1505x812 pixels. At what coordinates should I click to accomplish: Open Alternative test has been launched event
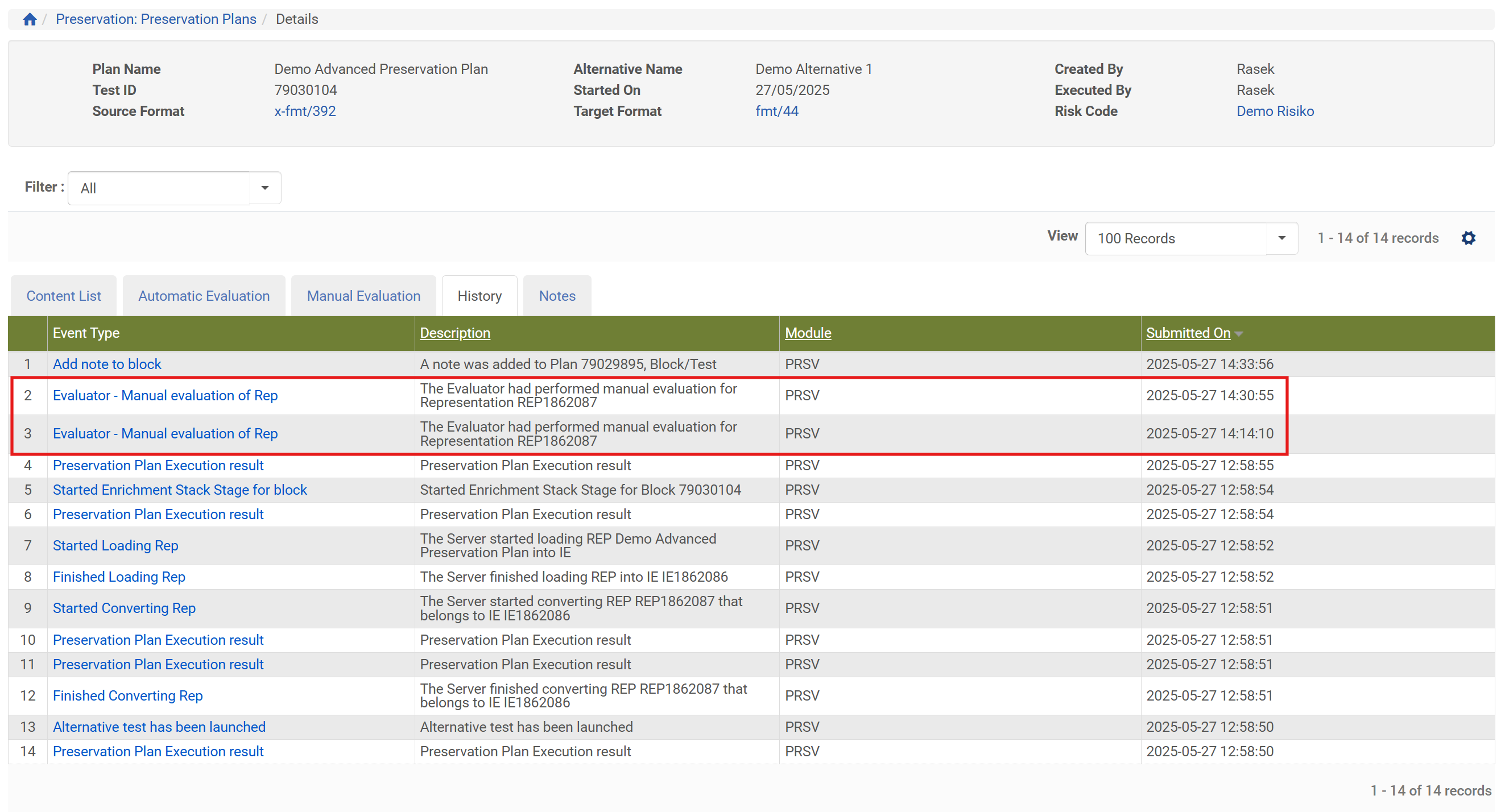(159, 727)
